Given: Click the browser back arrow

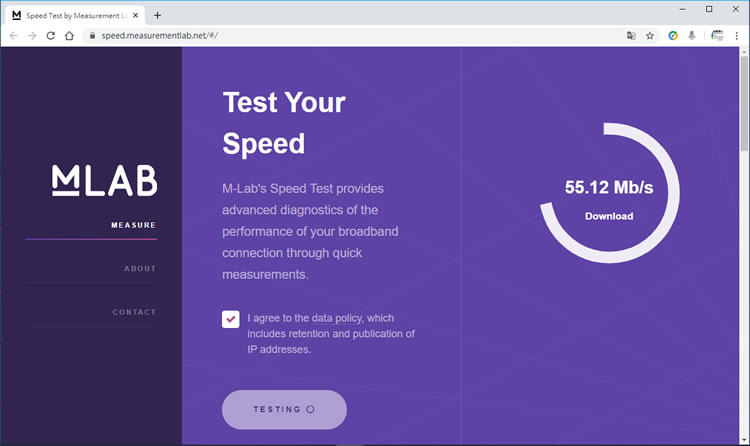Looking at the screenshot, I should [x=13, y=35].
